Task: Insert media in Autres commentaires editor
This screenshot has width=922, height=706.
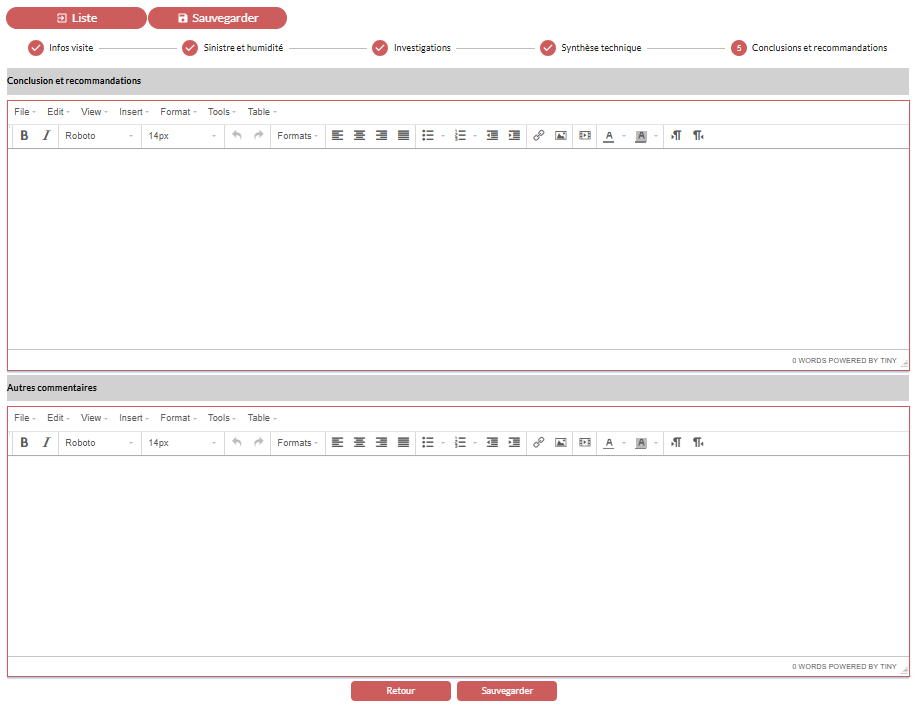Action: click(x=585, y=443)
